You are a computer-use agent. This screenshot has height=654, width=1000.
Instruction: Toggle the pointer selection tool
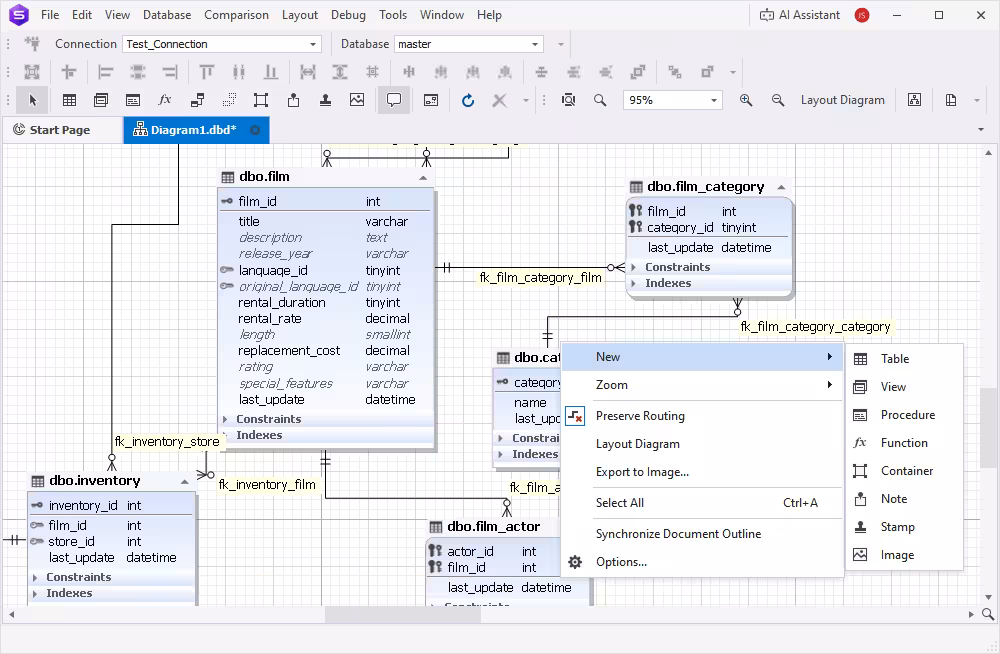[33, 100]
